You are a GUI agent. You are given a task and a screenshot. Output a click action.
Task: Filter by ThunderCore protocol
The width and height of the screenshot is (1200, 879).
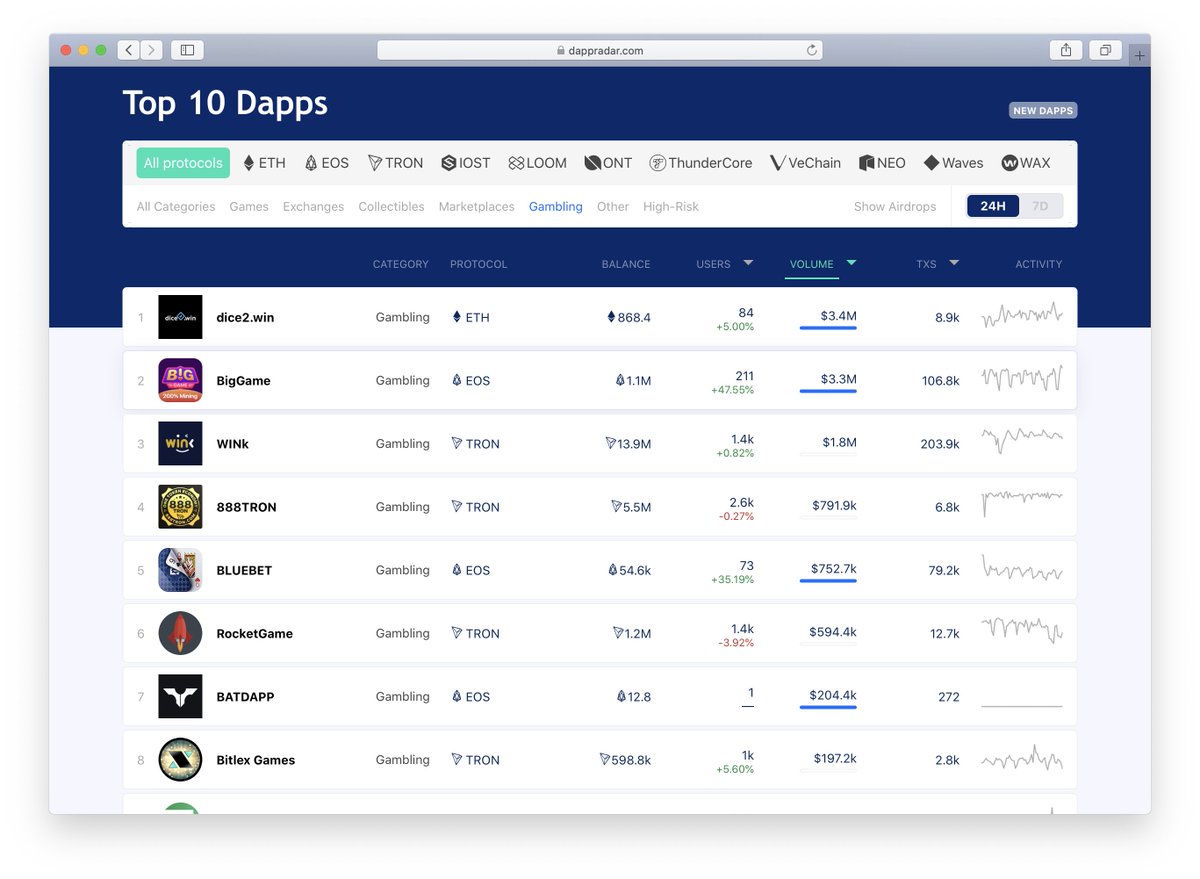click(x=701, y=163)
